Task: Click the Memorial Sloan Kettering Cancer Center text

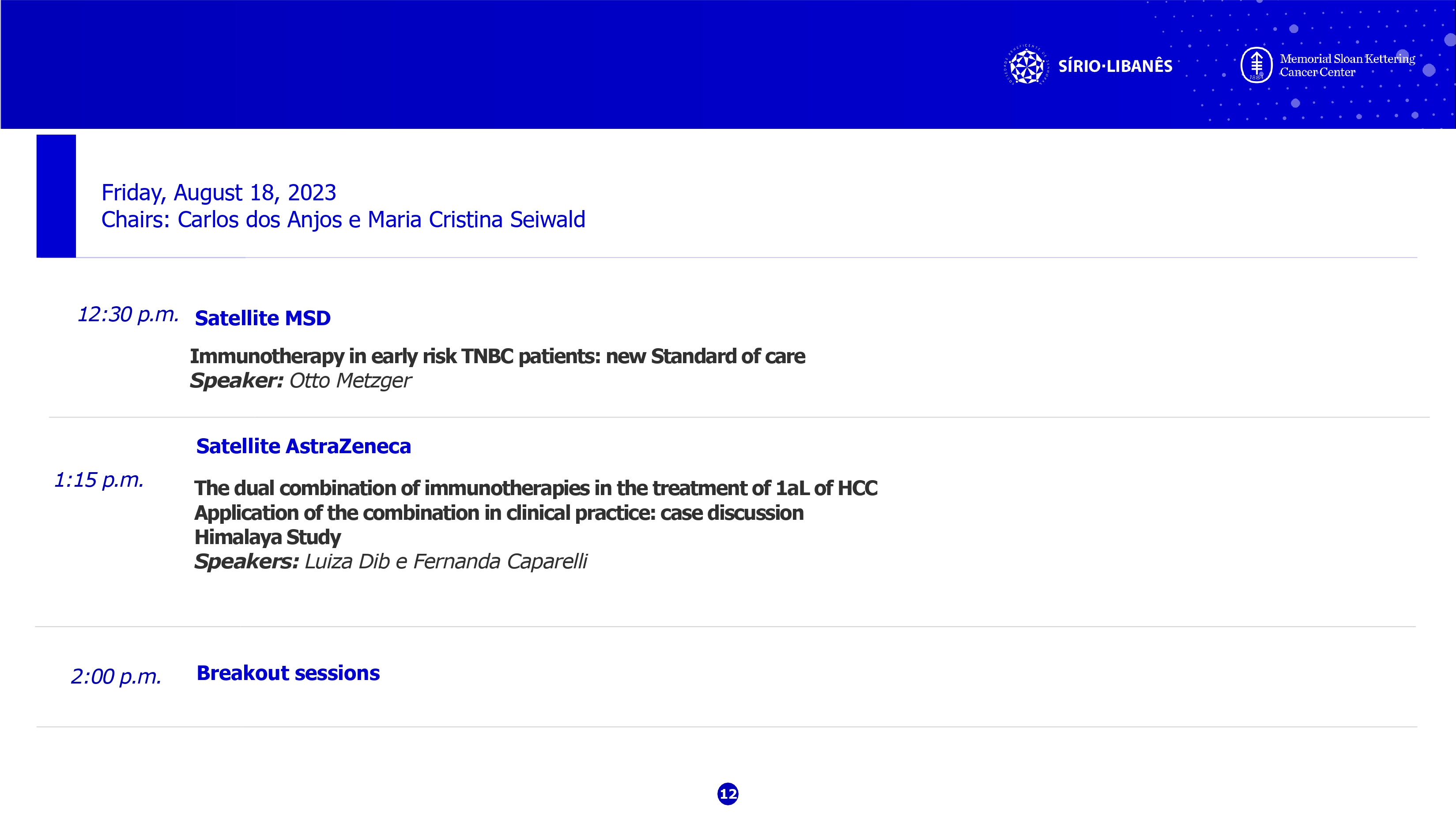Action: click(x=1347, y=65)
